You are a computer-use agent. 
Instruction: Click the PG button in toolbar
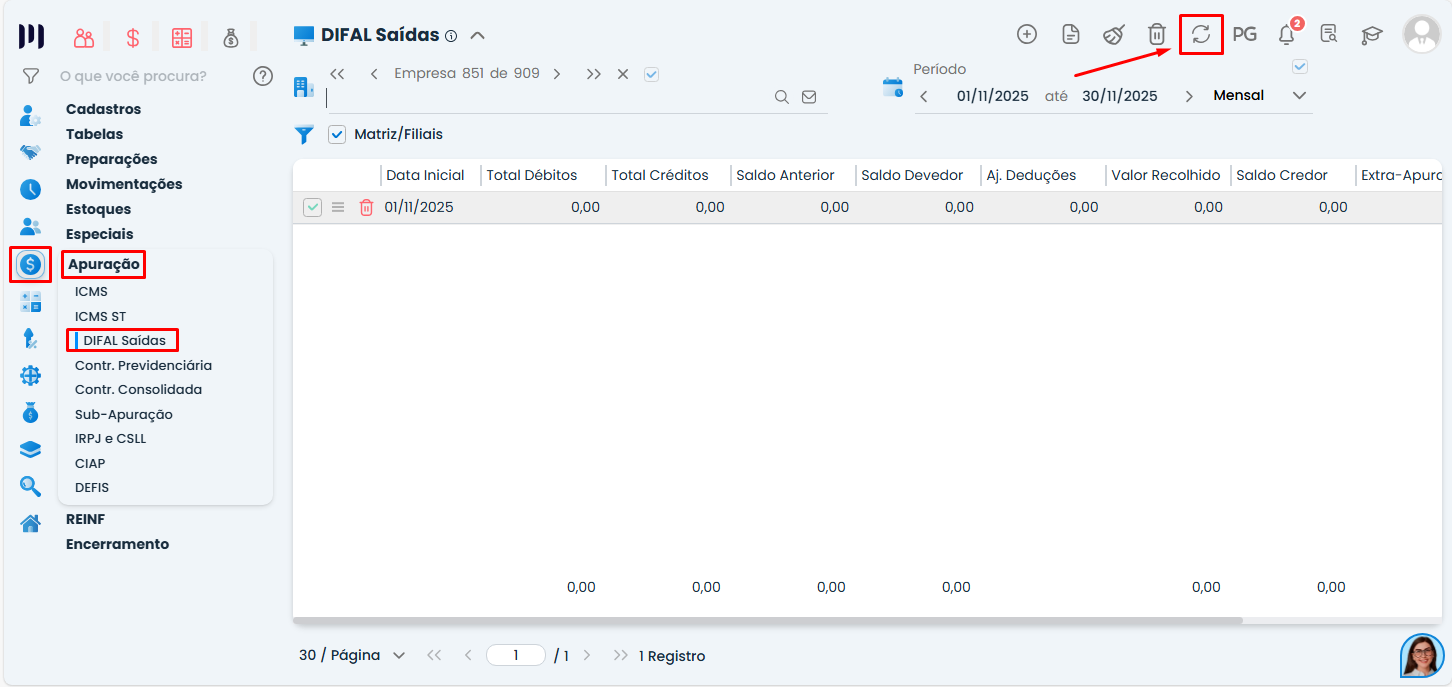[x=1244, y=34]
